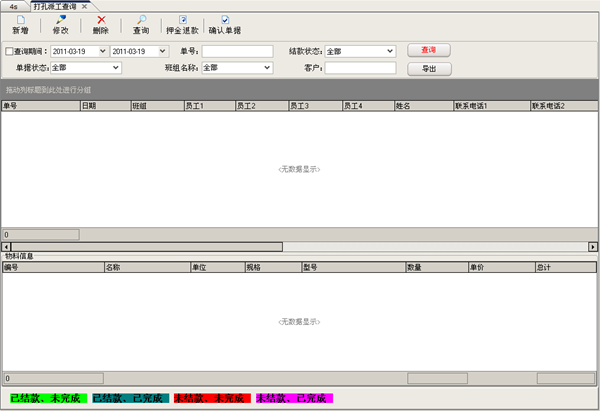Close the 打孔派工查询 tab

coord(85,6)
